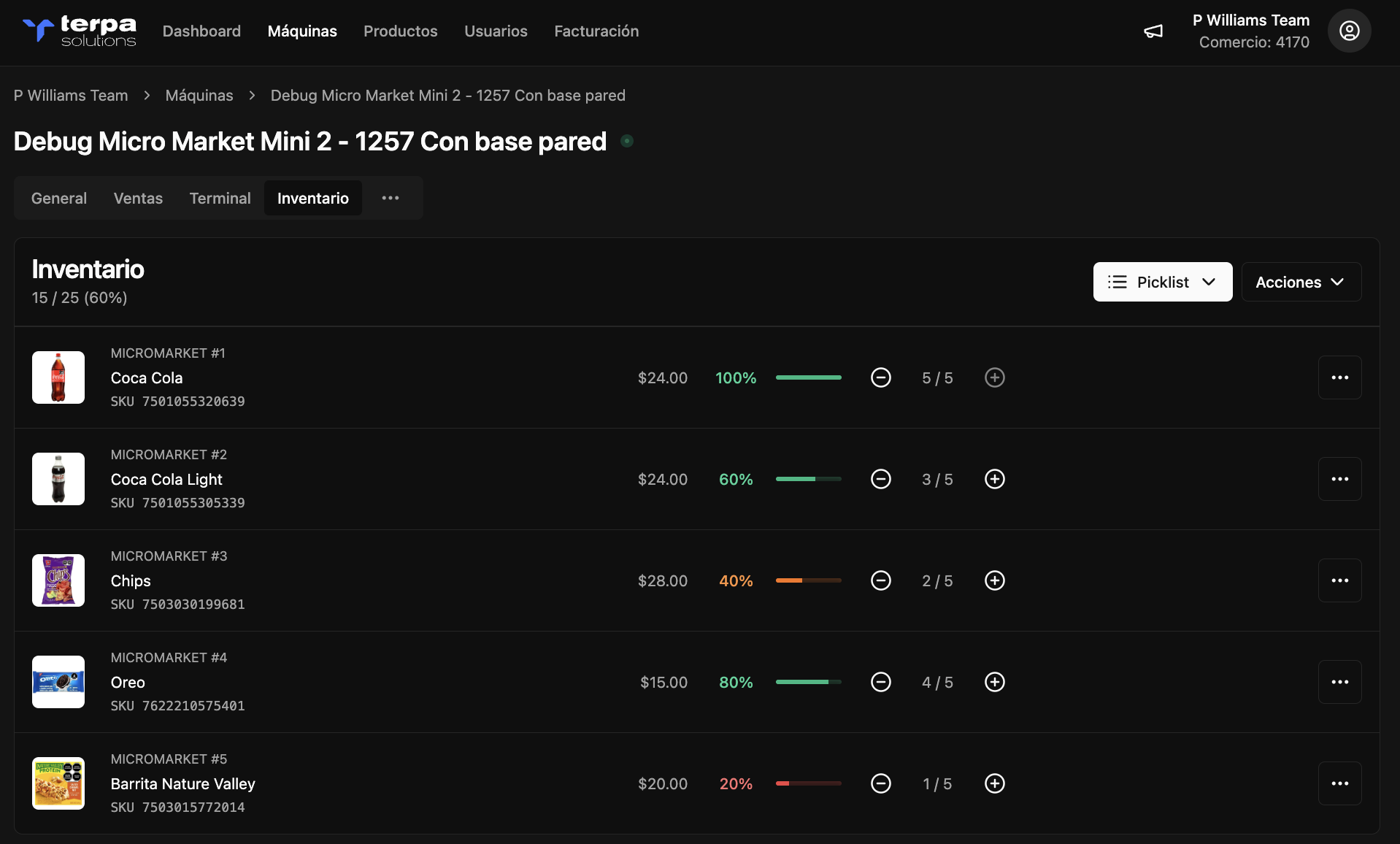
Task: Open Máquinas in top navigation
Action: [x=302, y=31]
